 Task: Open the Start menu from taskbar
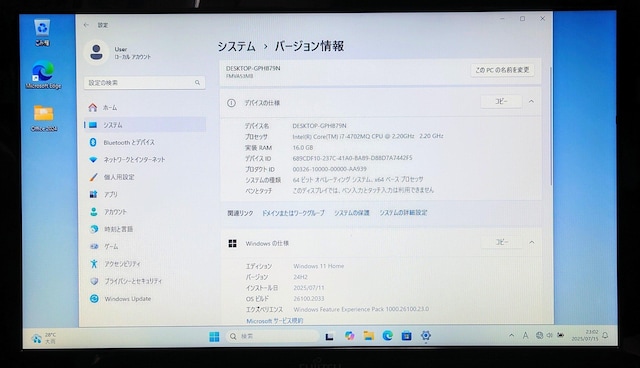214,336
